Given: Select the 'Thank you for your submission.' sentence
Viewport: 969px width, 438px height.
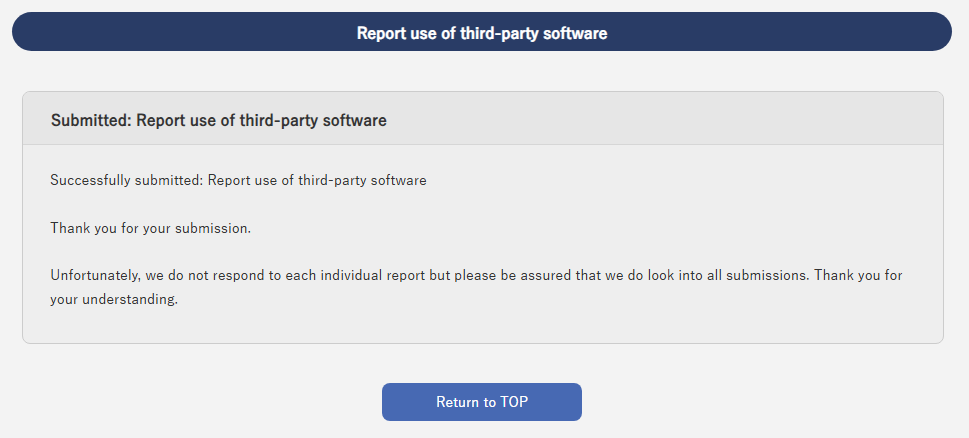Looking at the screenshot, I should click(151, 228).
